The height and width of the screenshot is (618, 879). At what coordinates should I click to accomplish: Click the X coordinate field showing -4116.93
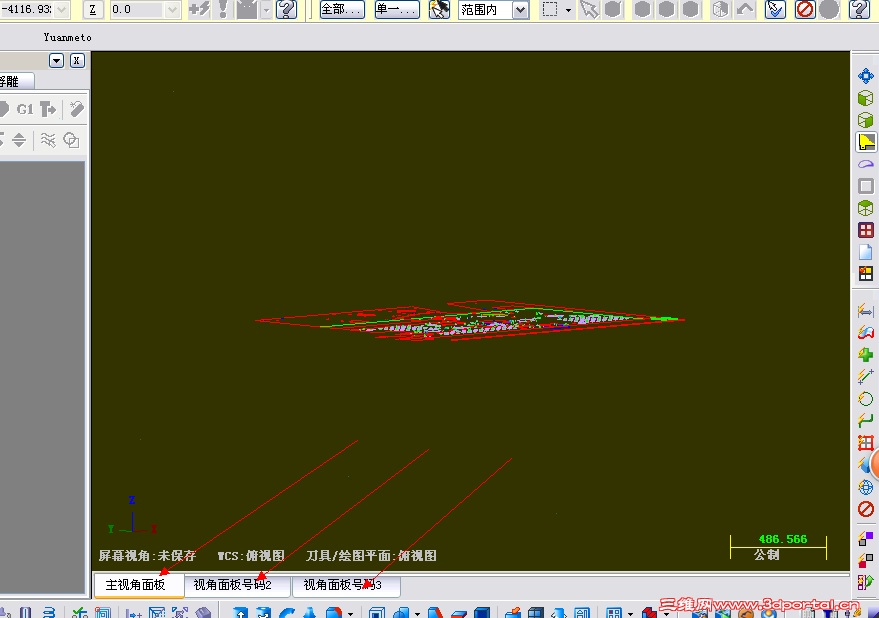27,10
